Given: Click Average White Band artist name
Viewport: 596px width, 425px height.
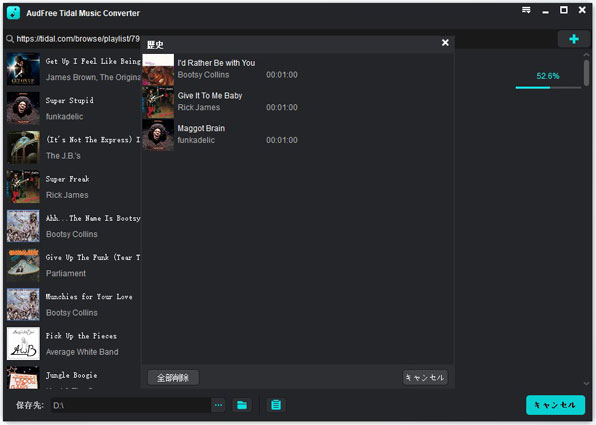Looking at the screenshot, I should tap(82, 352).
